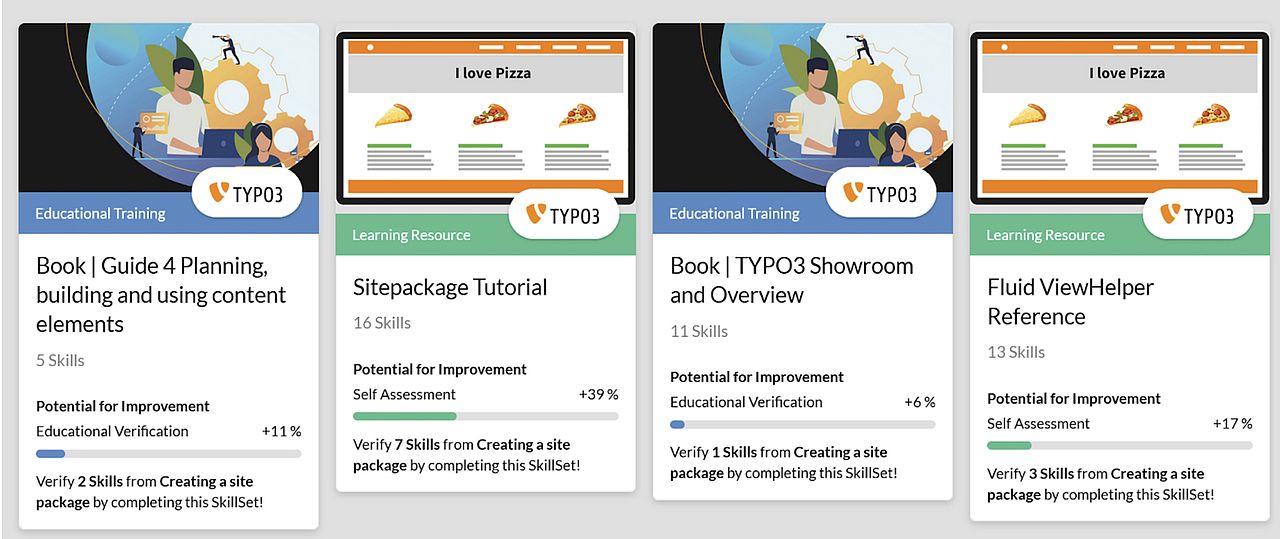This screenshot has width=1280, height=539.
Task: Click the TYPO3 logo badge on Fluid ViewHelper card
Action: coord(1198,214)
